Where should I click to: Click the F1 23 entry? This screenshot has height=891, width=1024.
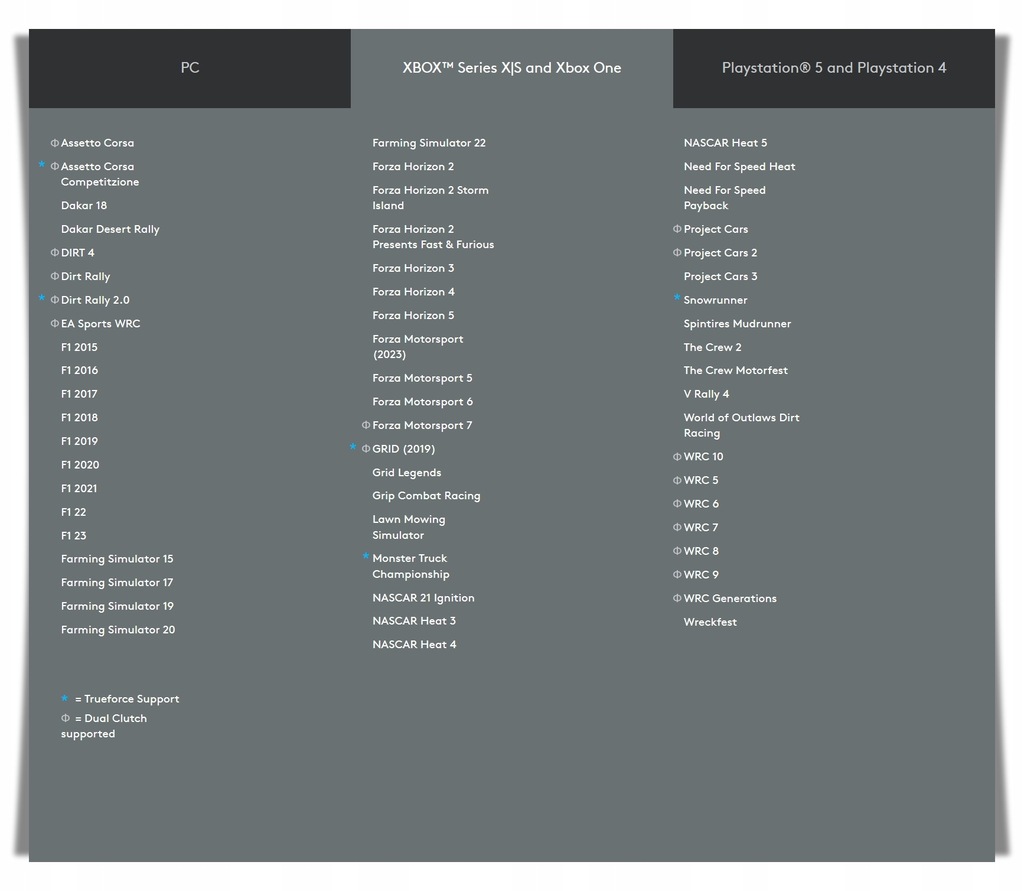point(73,536)
